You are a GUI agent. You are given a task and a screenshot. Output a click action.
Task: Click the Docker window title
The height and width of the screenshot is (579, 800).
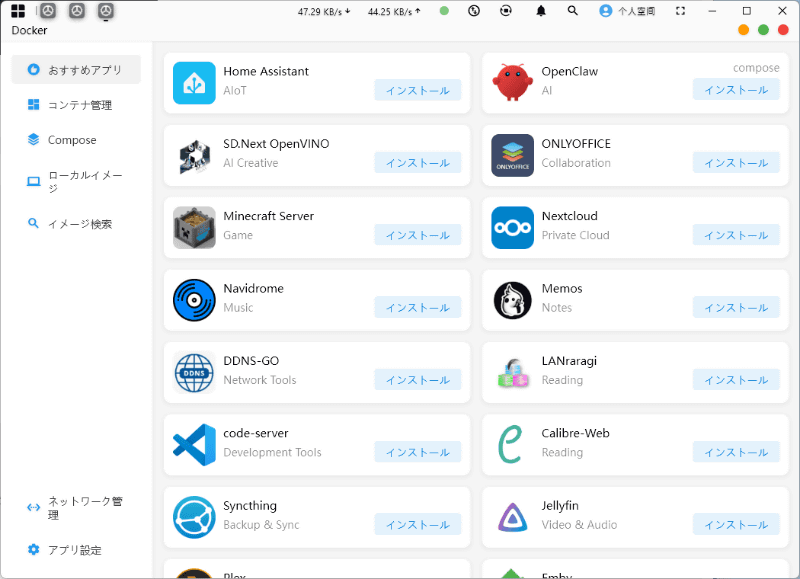[x=29, y=31]
